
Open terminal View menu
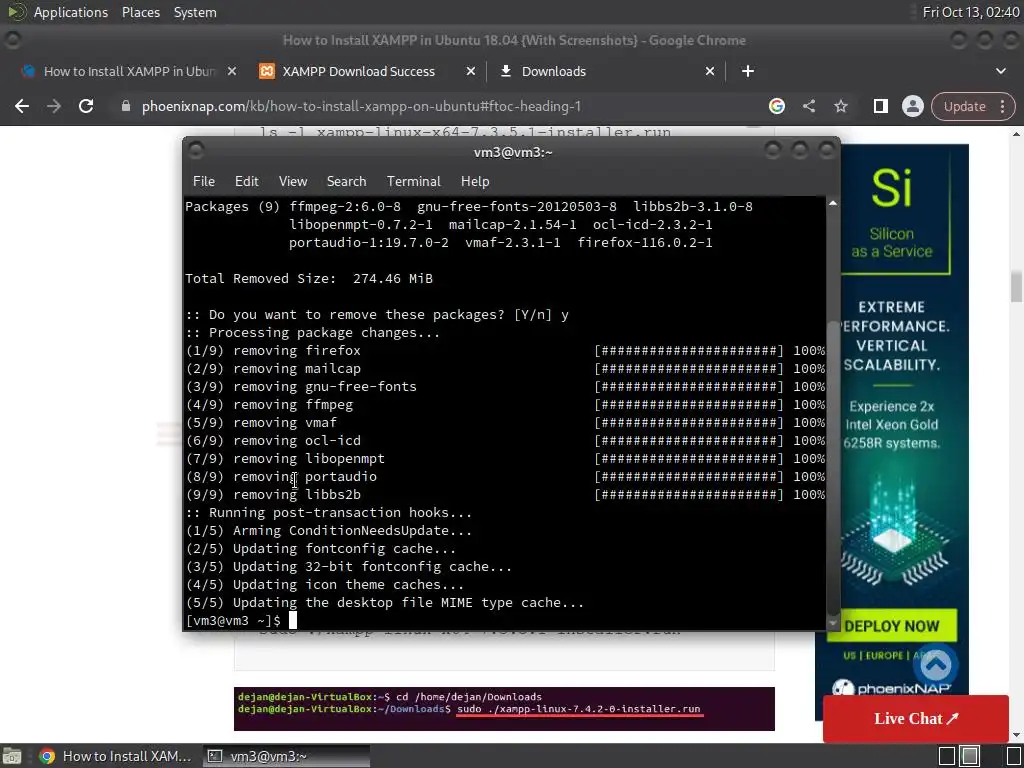tap(293, 182)
